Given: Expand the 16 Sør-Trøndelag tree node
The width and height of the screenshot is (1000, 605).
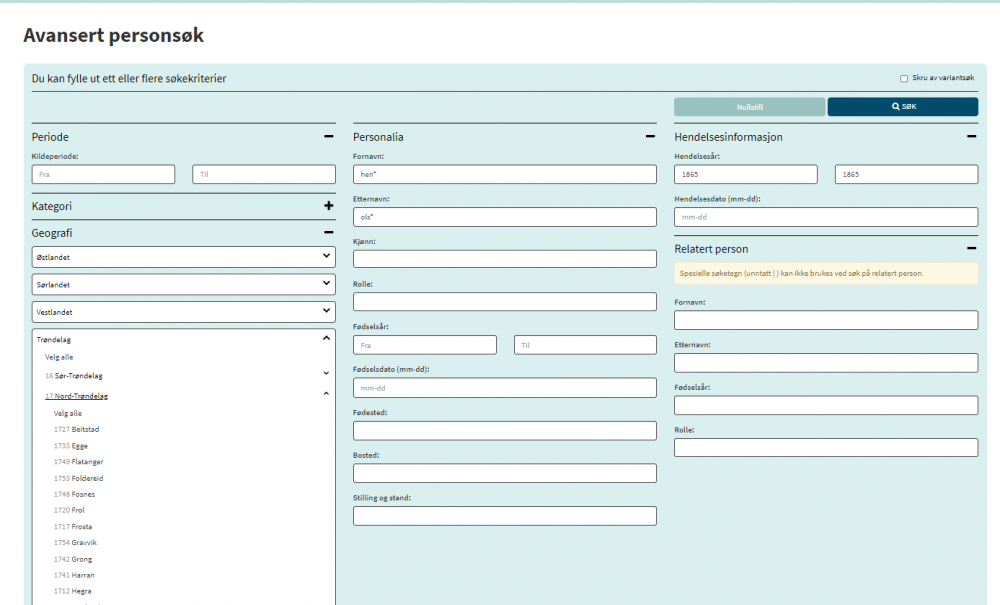Looking at the screenshot, I should coord(325,374).
